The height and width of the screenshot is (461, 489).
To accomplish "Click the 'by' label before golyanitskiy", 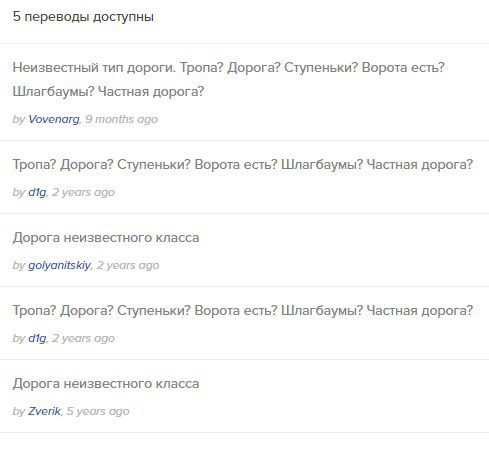I will pos(19,265).
